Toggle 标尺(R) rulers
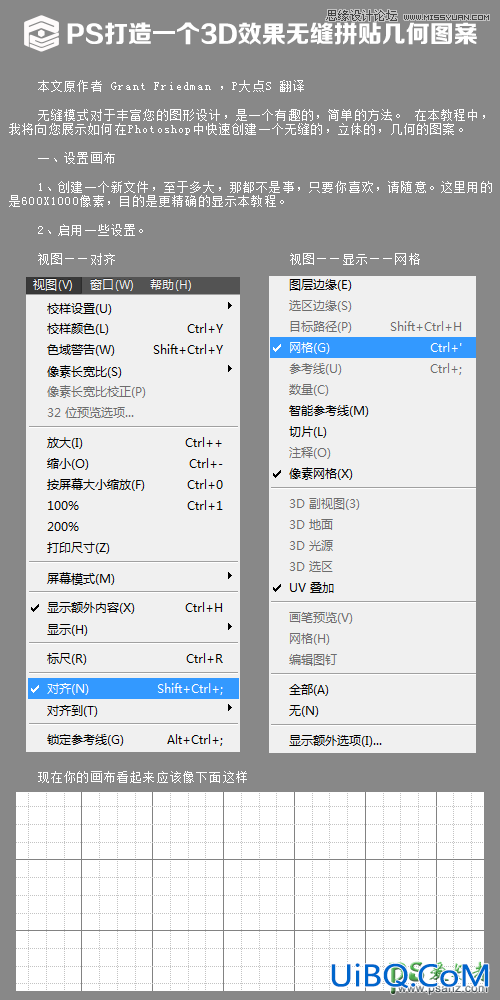500x1000 pixels. point(133,659)
